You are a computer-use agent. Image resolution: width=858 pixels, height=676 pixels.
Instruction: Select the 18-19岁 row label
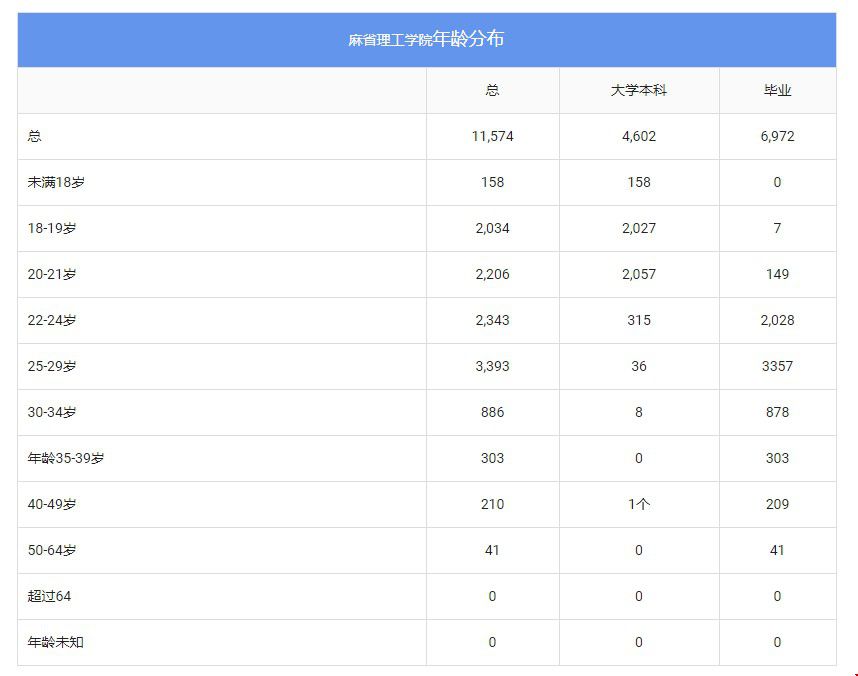(52, 228)
